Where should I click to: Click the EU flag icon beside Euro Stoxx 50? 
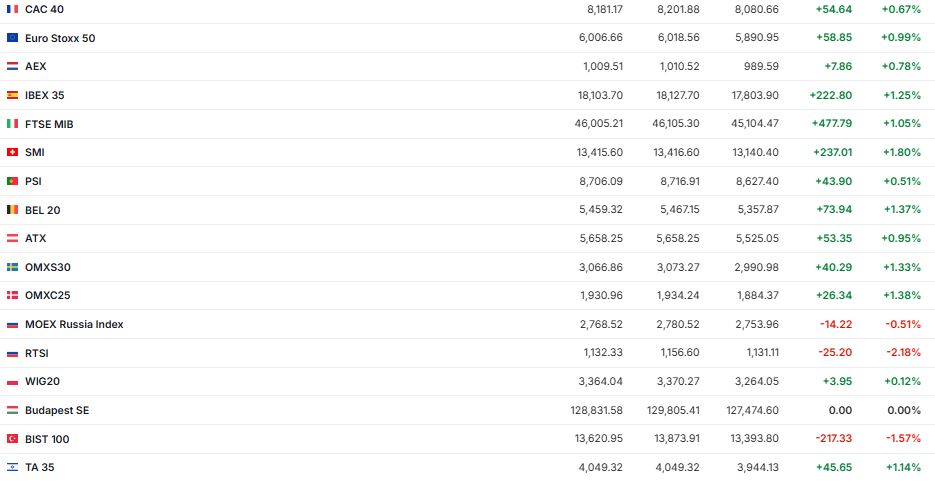[x=12, y=38]
